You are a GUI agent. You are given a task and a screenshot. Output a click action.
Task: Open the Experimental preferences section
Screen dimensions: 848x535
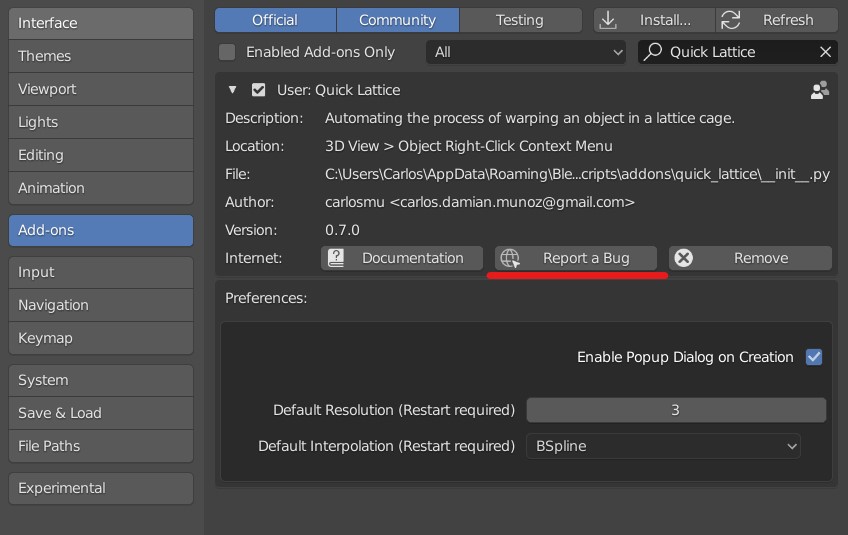coord(101,488)
